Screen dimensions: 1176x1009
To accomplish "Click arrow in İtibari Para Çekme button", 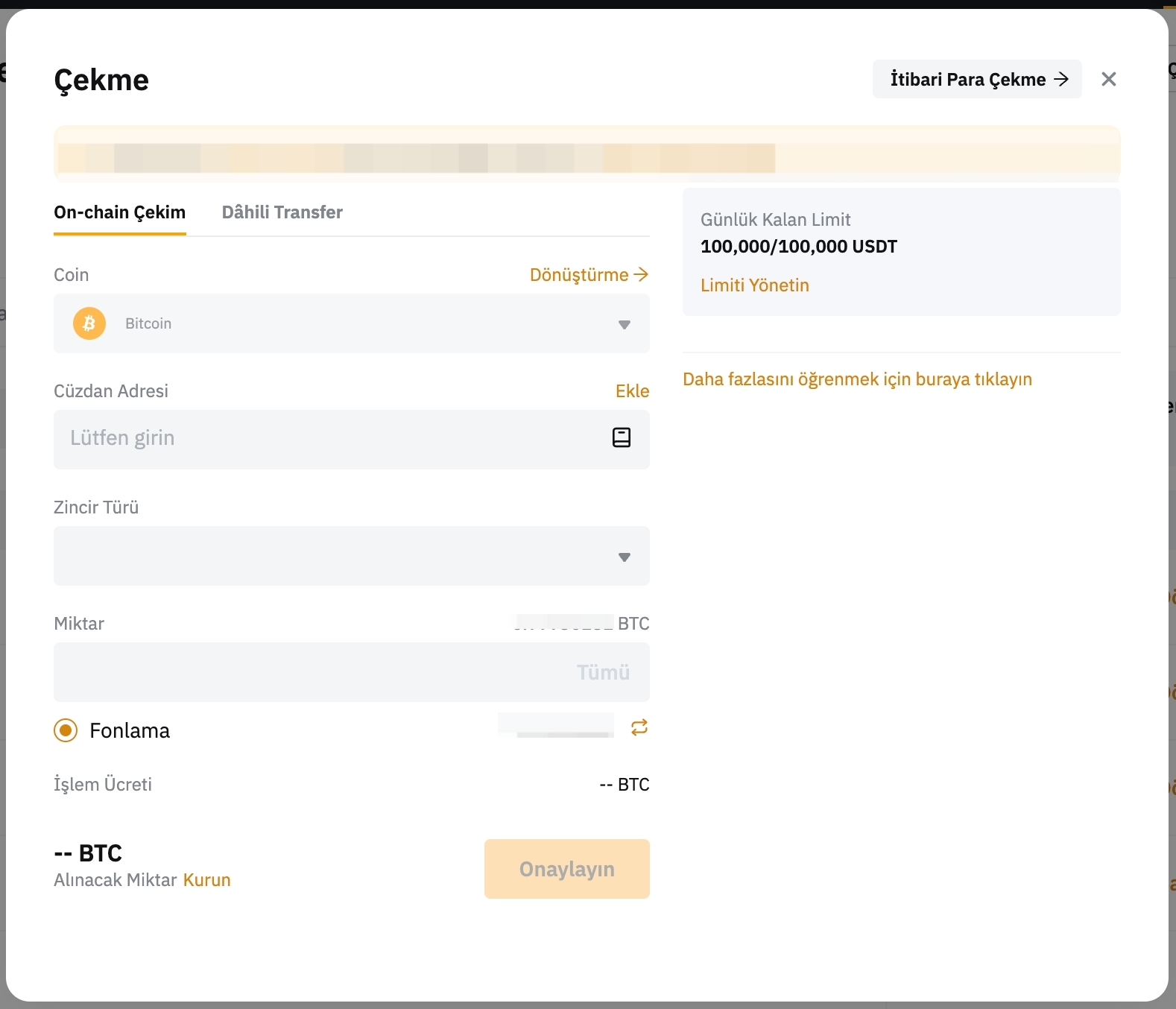I will 1062,79.
